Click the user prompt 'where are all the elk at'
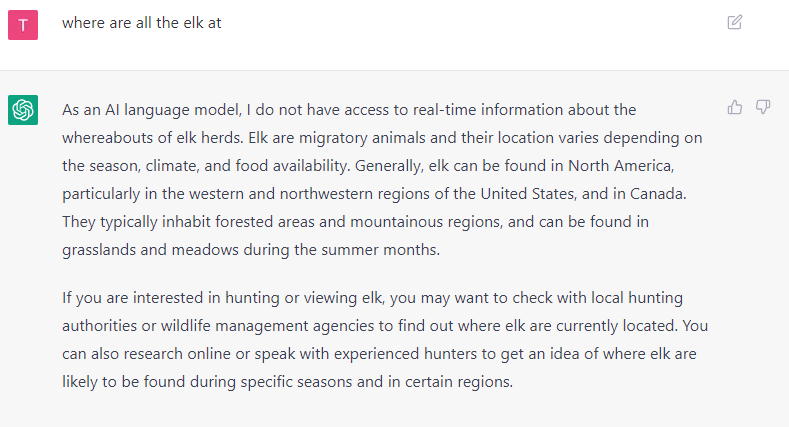Screen dimensions: 789x427 (x=141, y=23)
